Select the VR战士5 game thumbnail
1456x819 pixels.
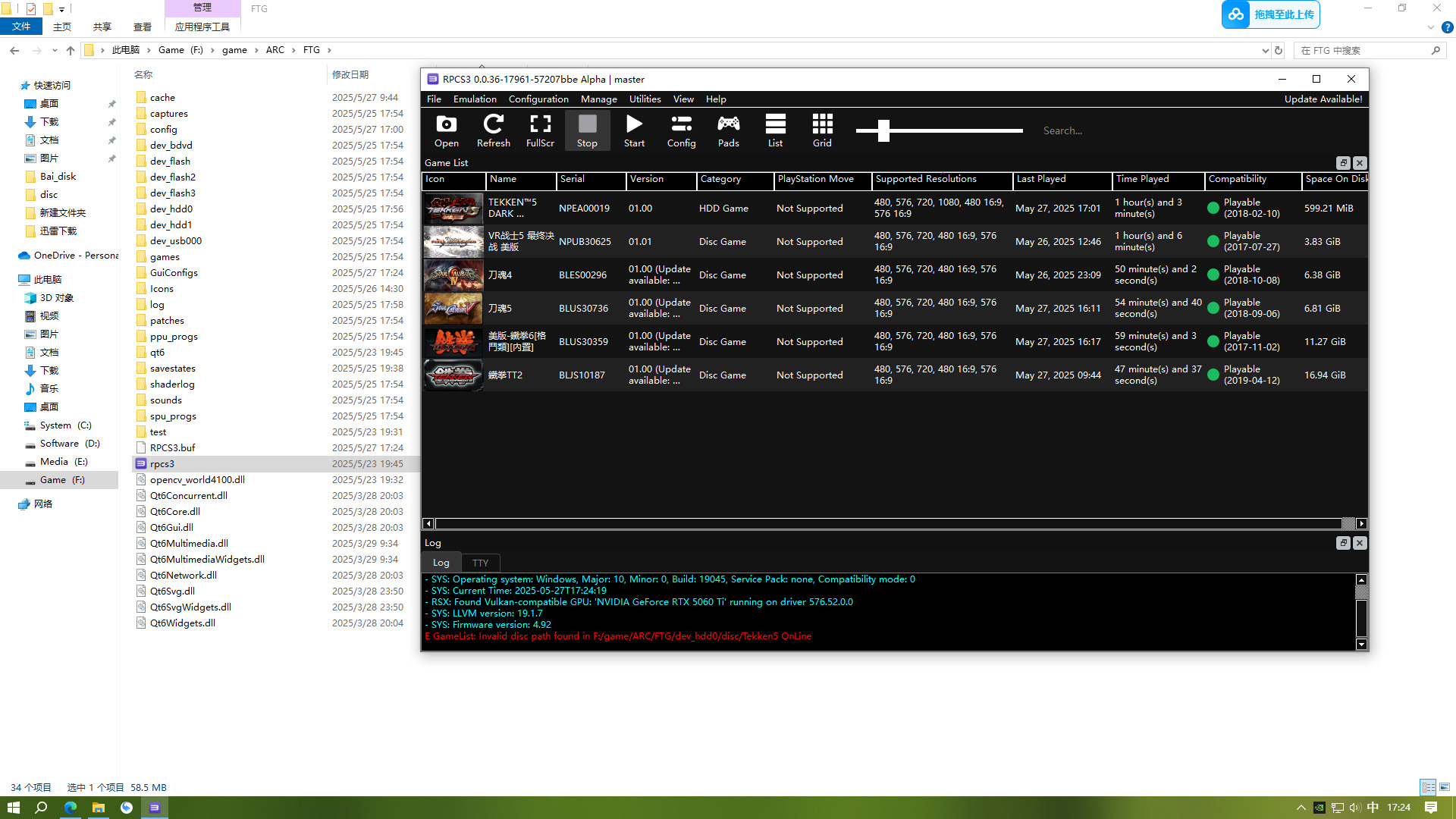453,241
